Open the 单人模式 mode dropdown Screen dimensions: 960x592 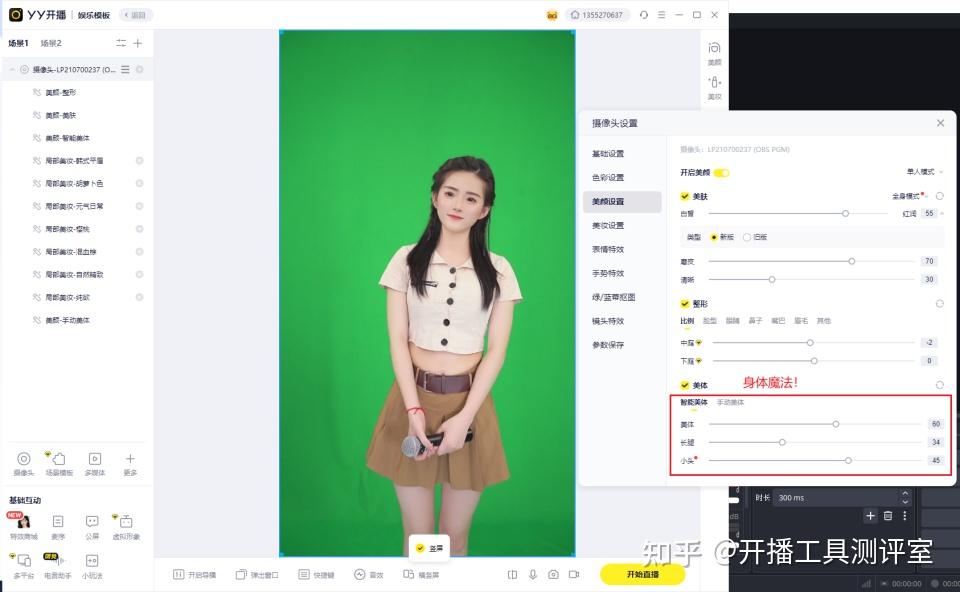tap(921, 172)
